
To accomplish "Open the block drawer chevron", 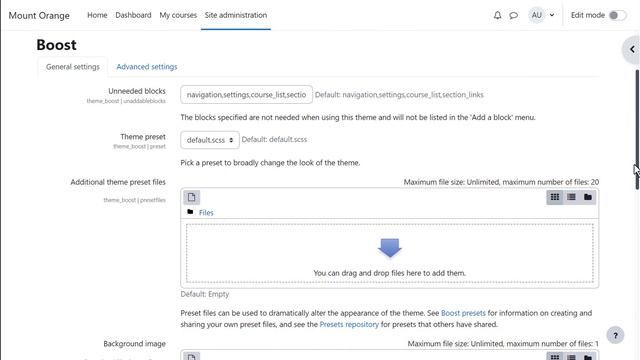I will coord(632,50).
